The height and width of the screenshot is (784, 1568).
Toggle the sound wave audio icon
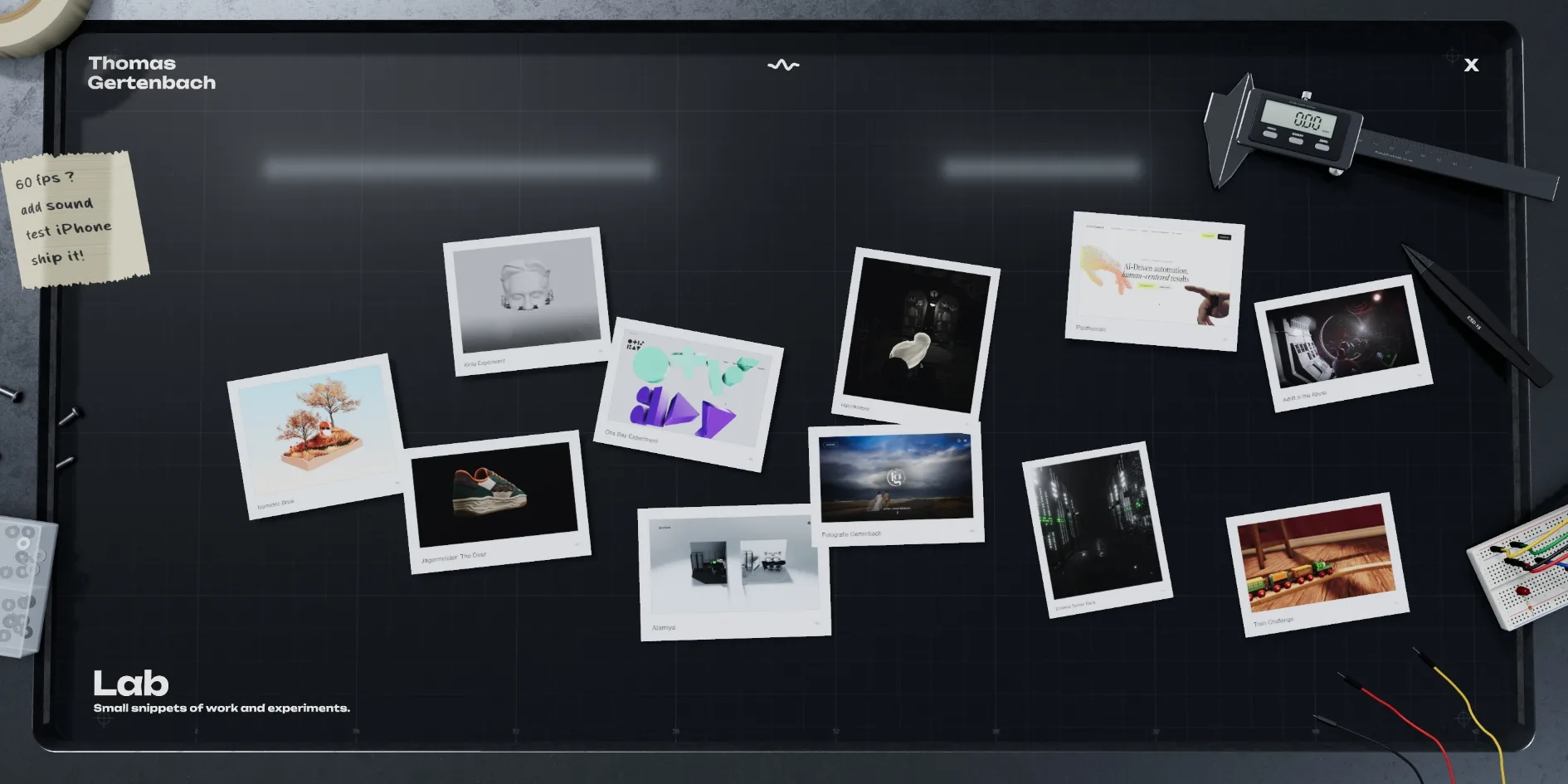(783, 65)
